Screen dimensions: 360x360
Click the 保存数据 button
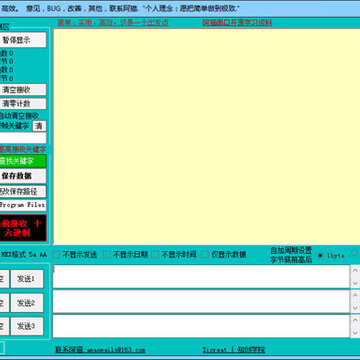coord(22,176)
